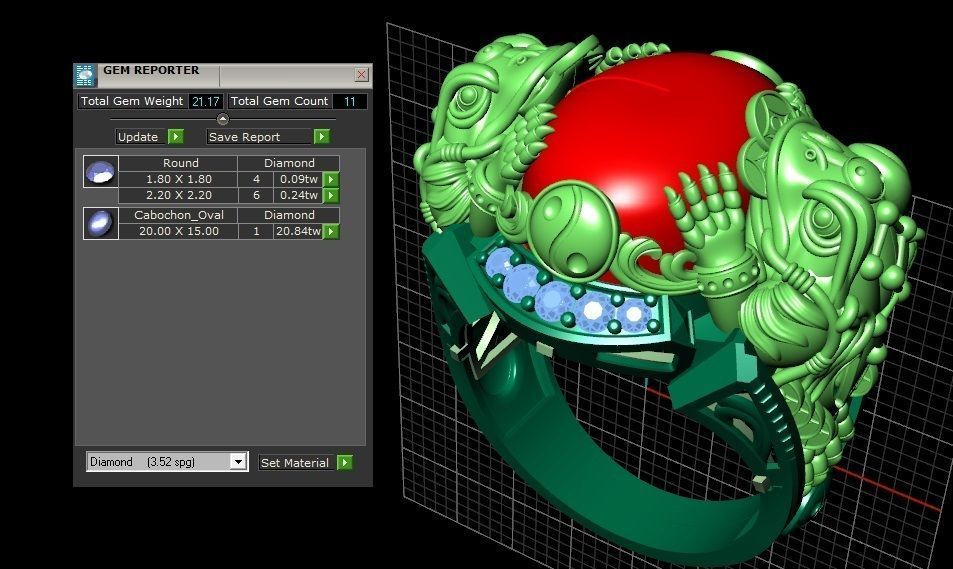Click the 0.09tw weight value
Screen dimensions: 953x569
pyautogui.click(x=298, y=179)
